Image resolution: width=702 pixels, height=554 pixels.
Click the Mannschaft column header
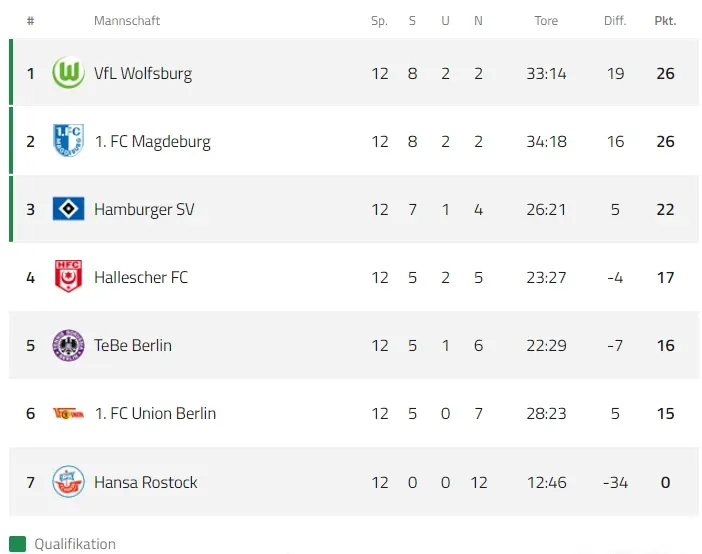(127, 21)
